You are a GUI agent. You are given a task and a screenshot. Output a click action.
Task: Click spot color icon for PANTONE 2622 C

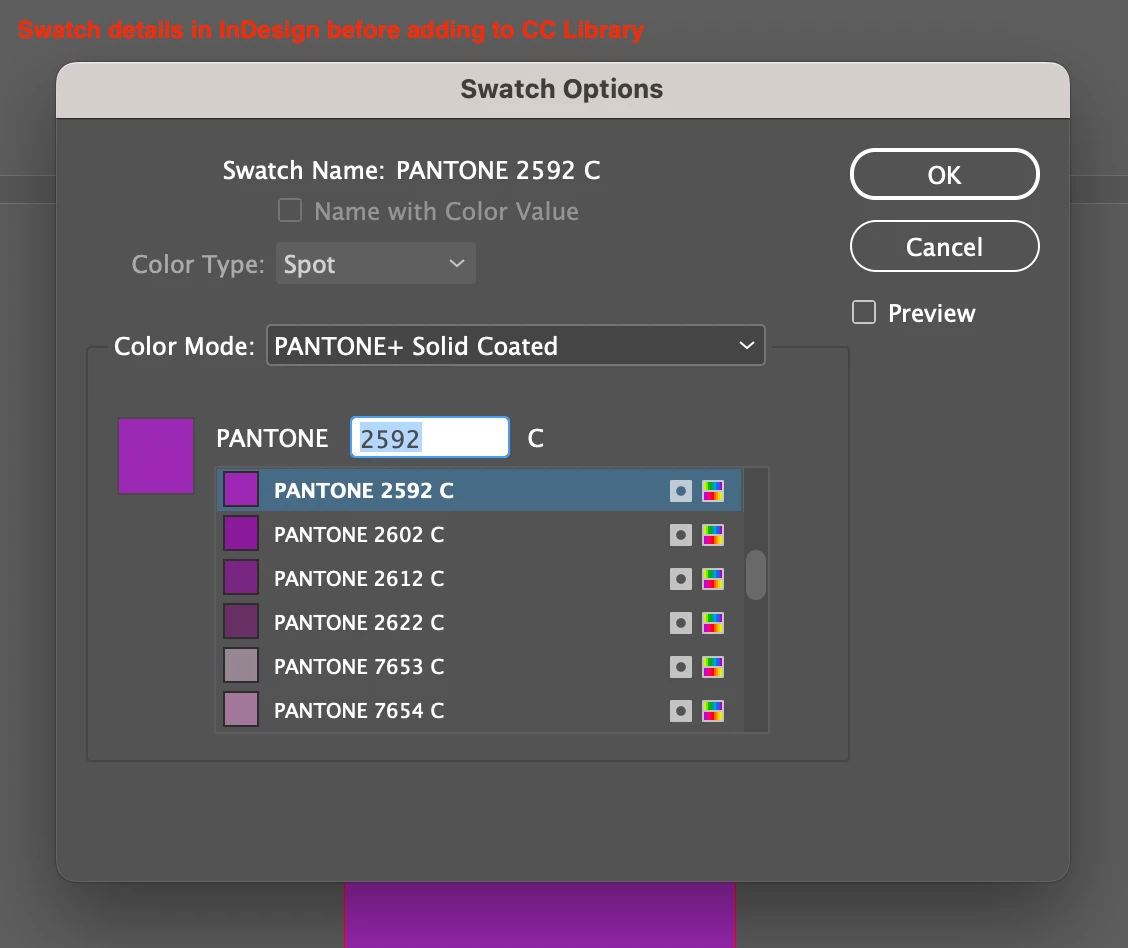tap(681, 623)
